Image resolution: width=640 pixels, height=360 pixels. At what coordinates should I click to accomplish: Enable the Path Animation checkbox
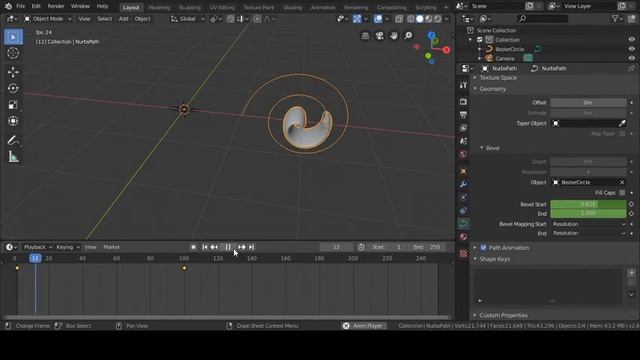coord(484,248)
